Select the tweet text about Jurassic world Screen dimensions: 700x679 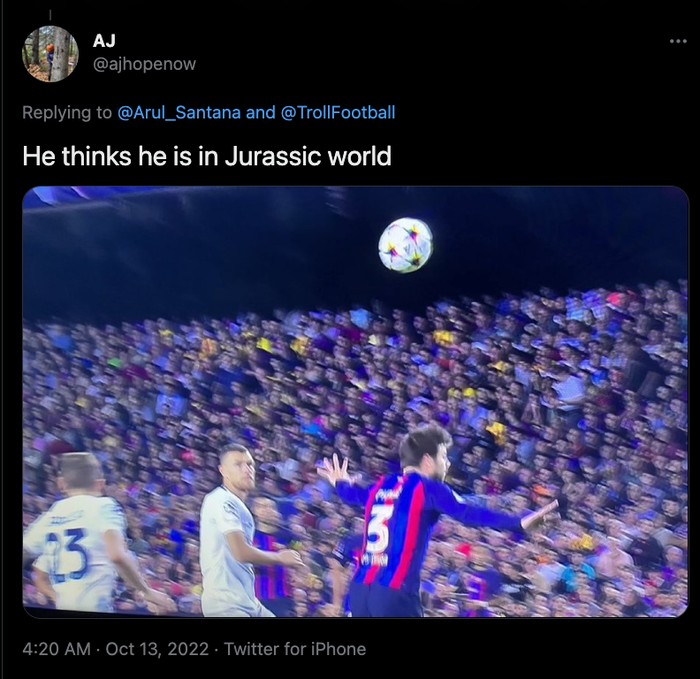207,156
